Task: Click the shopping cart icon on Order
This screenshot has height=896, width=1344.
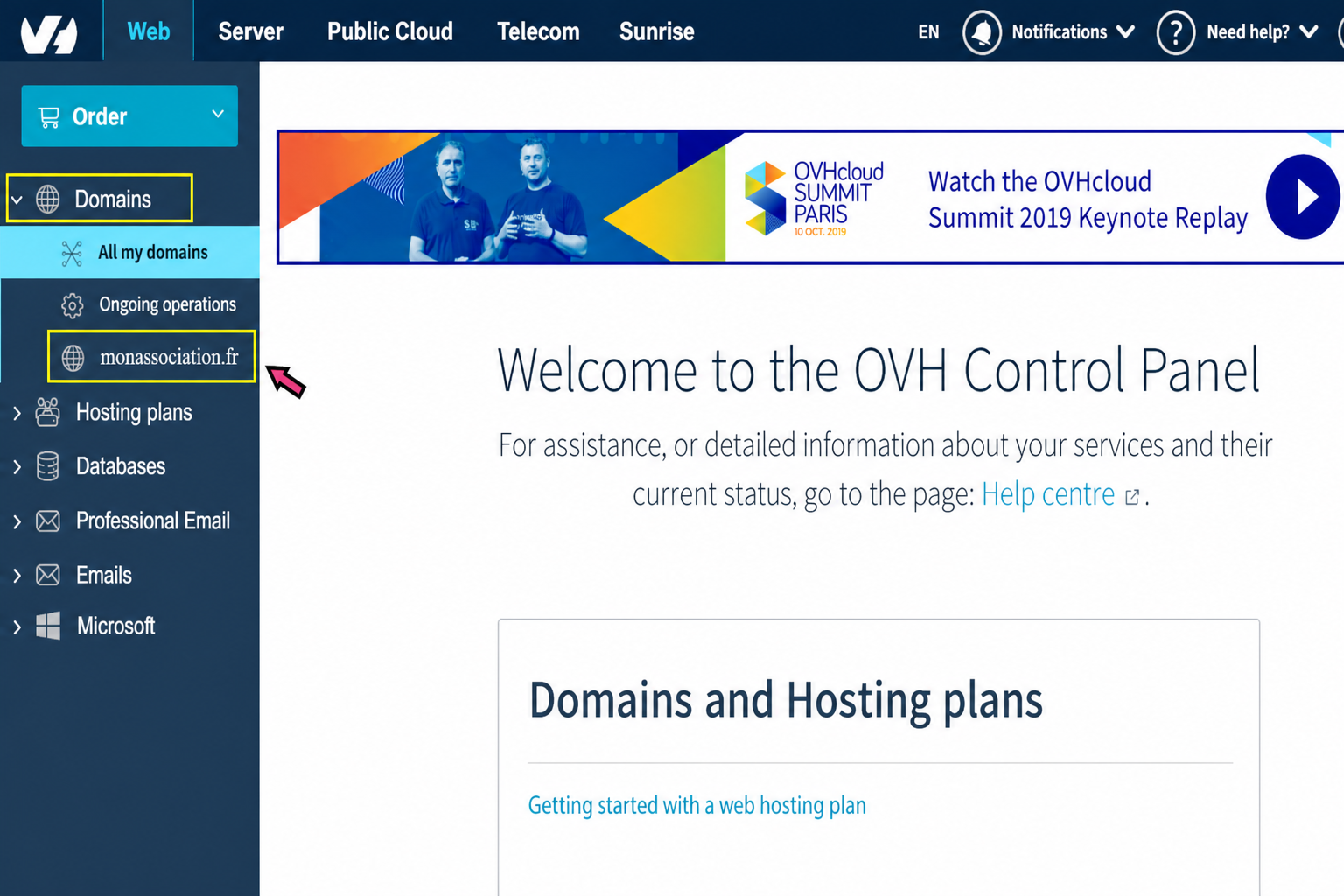Action: (x=49, y=116)
